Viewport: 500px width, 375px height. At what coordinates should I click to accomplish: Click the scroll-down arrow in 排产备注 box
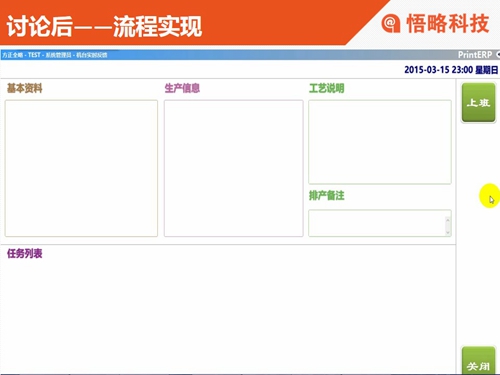448,232
